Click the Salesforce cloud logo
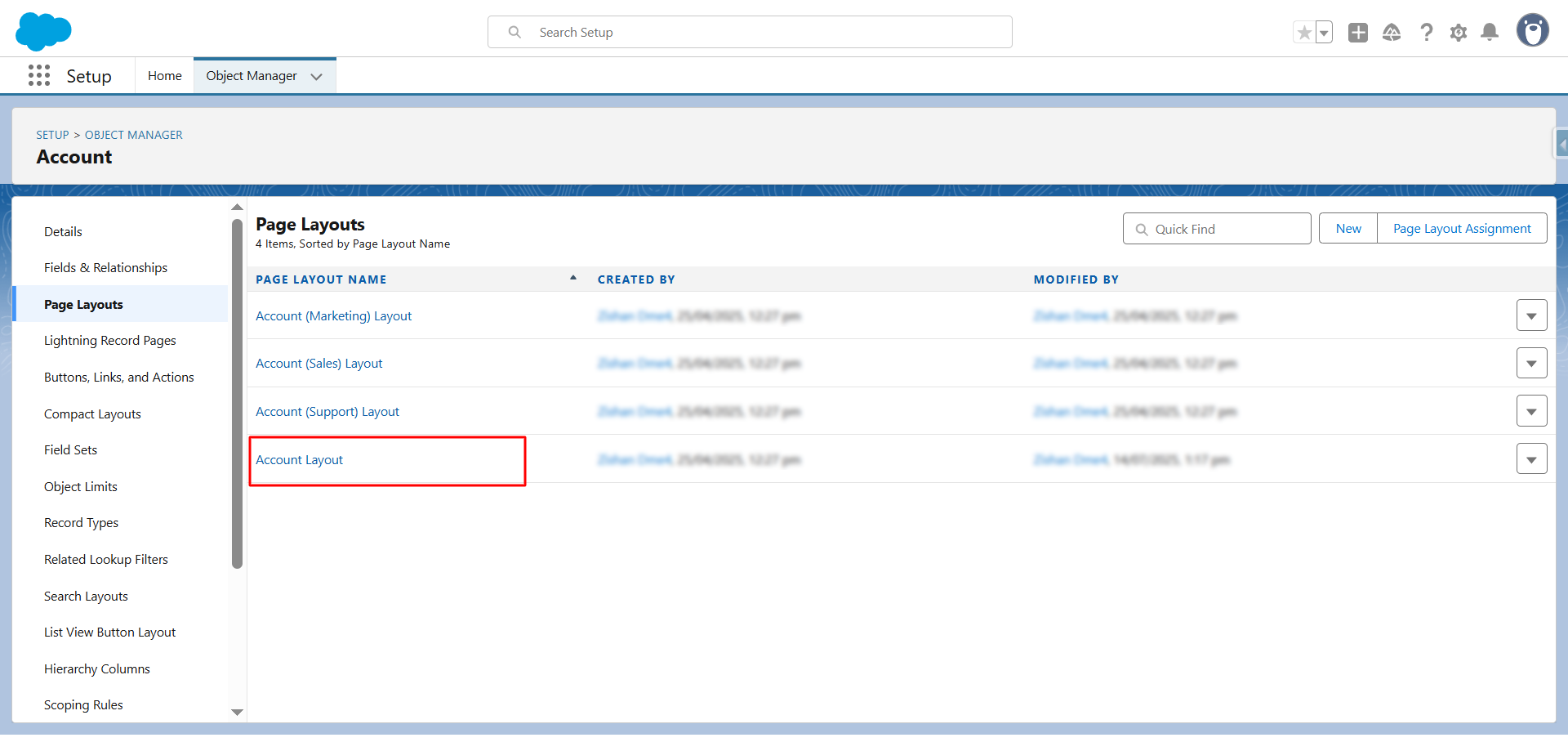Image resolution: width=1568 pixels, height=742 pixels. click(x=43, y=32)
